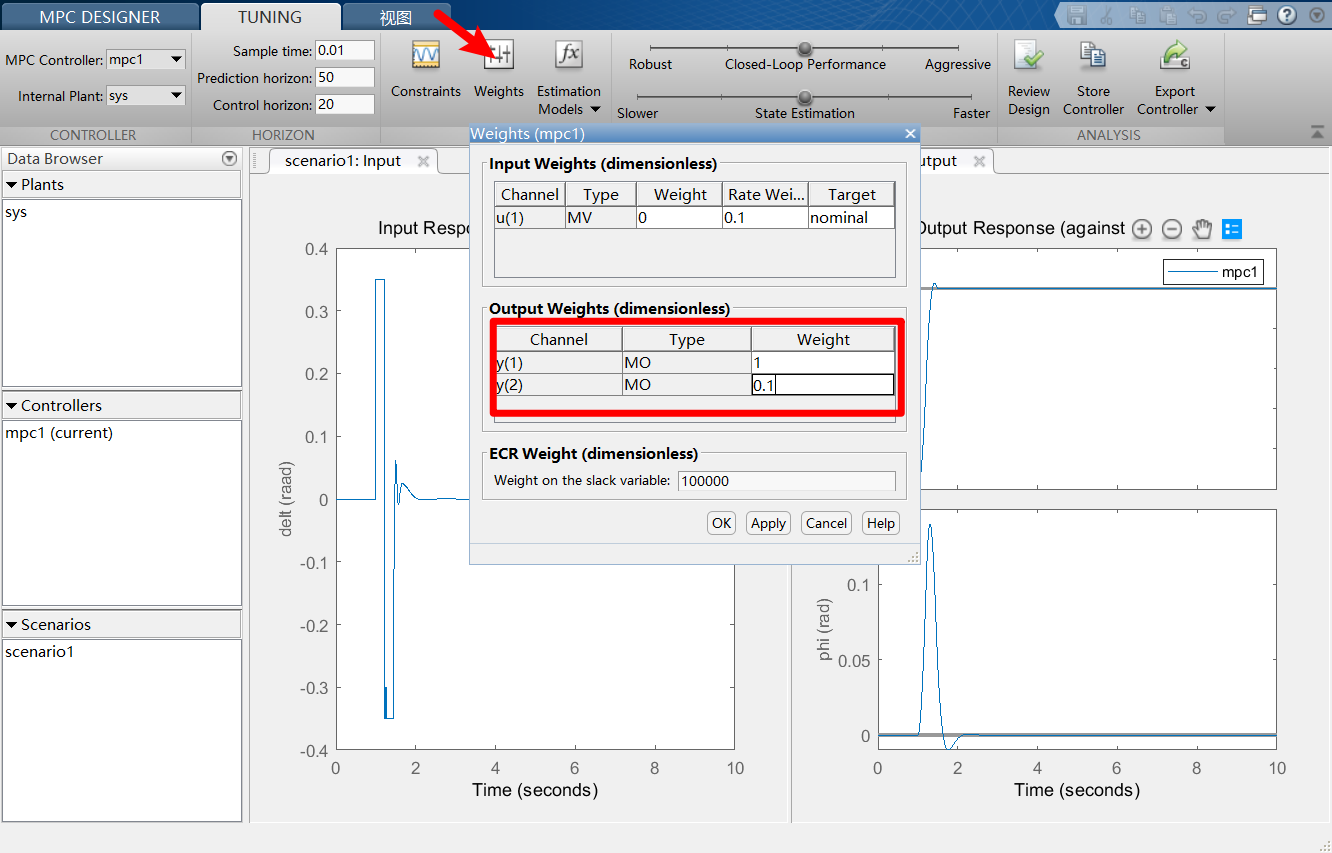Click the undo arrow icon
Screen dimensions: 1332x853
1197,15
